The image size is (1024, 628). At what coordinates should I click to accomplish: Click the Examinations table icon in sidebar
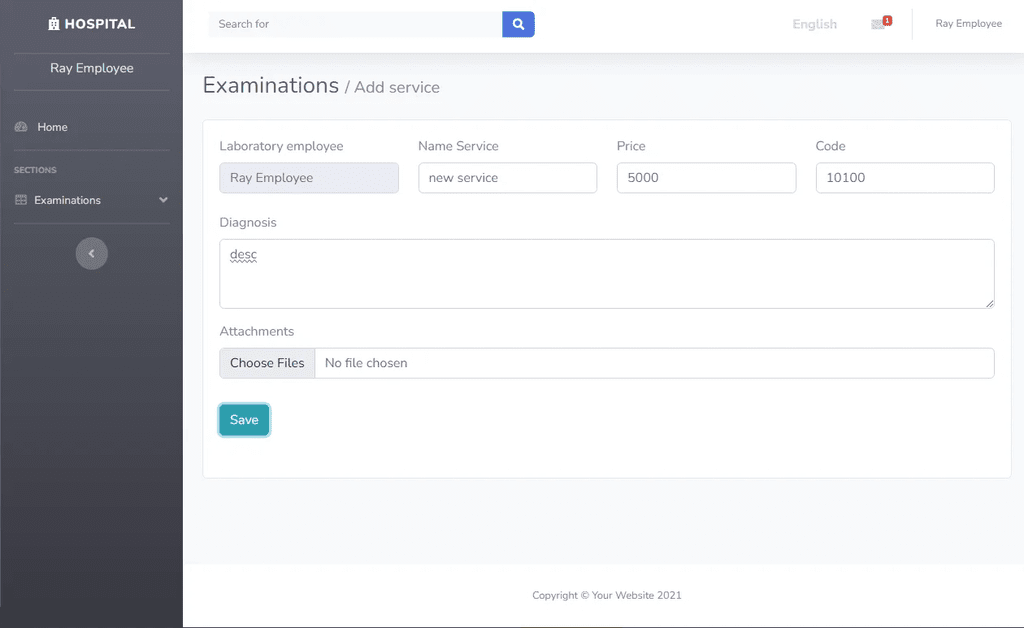point(21,200)
